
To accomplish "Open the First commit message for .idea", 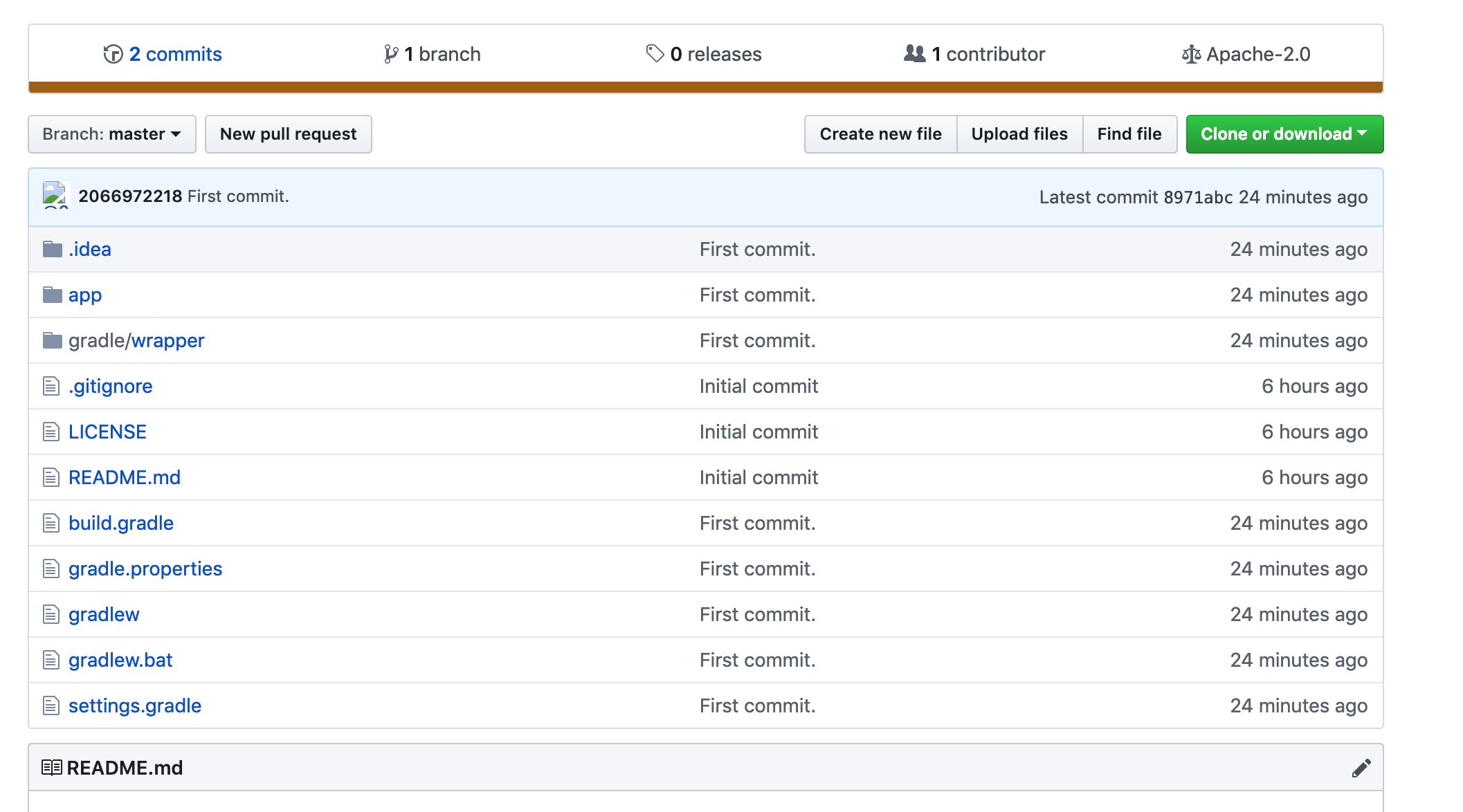I will tap(757, 249).
